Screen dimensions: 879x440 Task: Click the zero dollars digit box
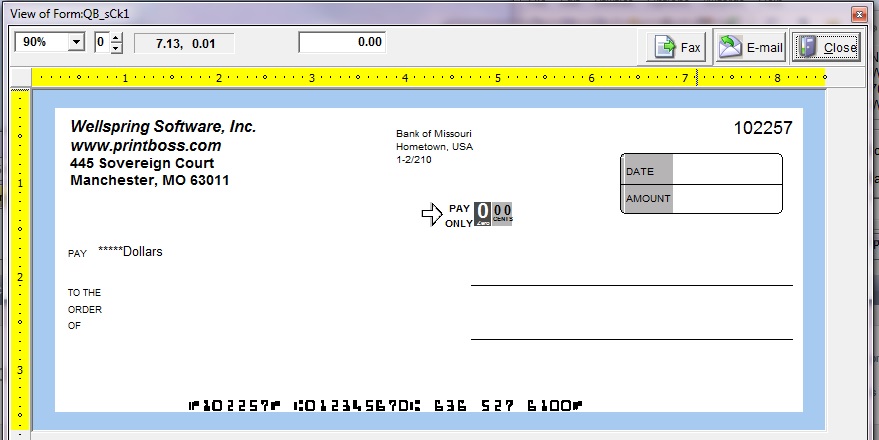pyautogui.click(x=483, y=214)
